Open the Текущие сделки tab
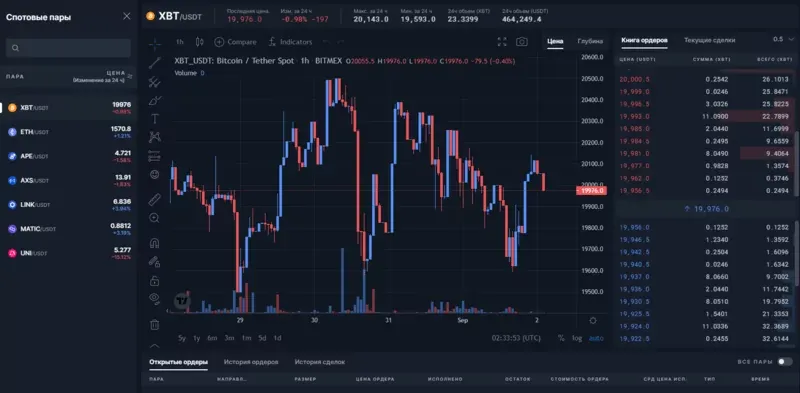 click(x=710, y=40)
